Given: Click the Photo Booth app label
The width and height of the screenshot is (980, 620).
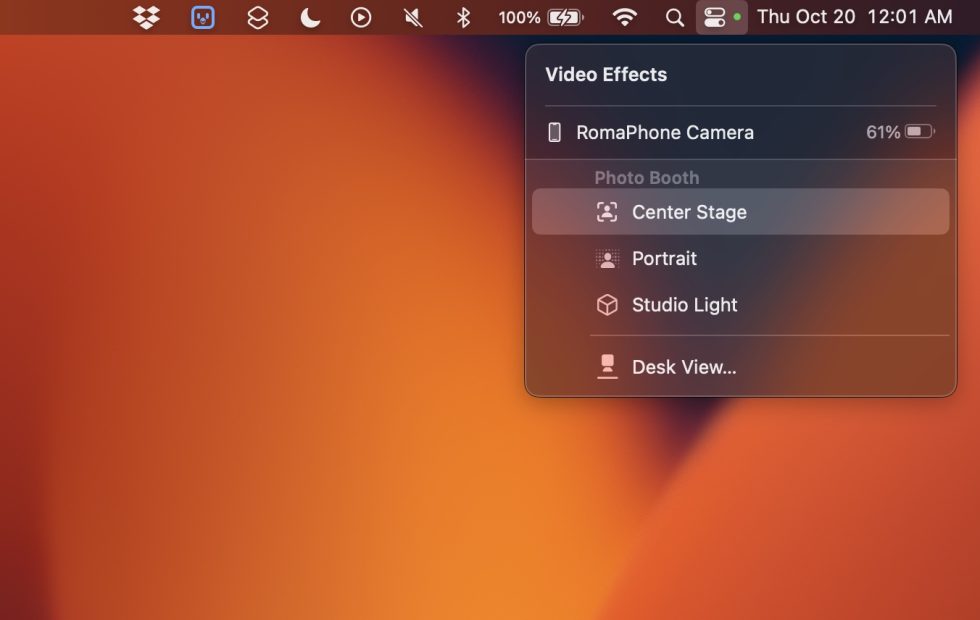Looking at the screenshot, I should pyautogui.click(x=646, y=178).
